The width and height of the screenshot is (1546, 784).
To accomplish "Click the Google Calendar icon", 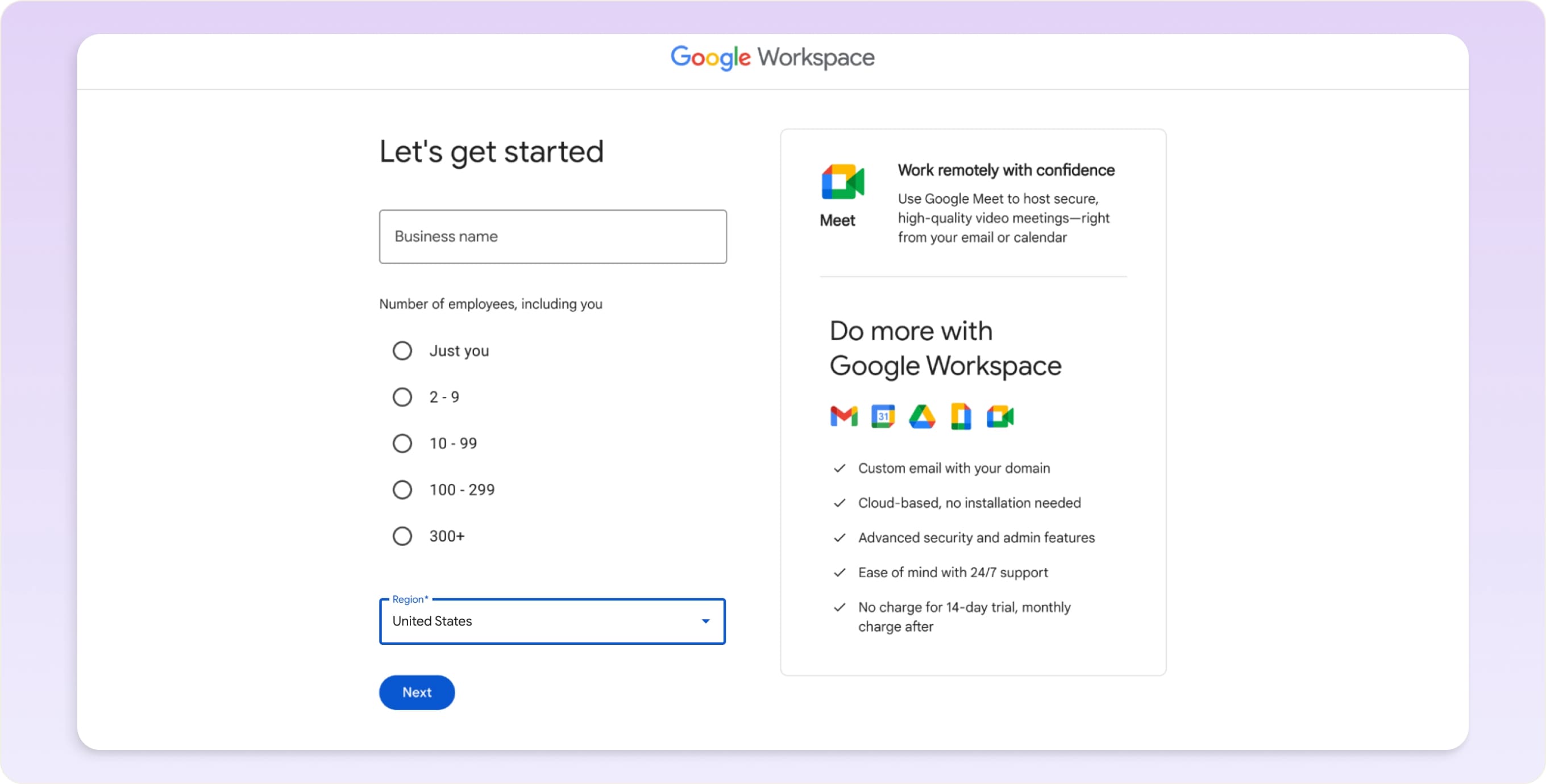I will [x=883, y=416].
